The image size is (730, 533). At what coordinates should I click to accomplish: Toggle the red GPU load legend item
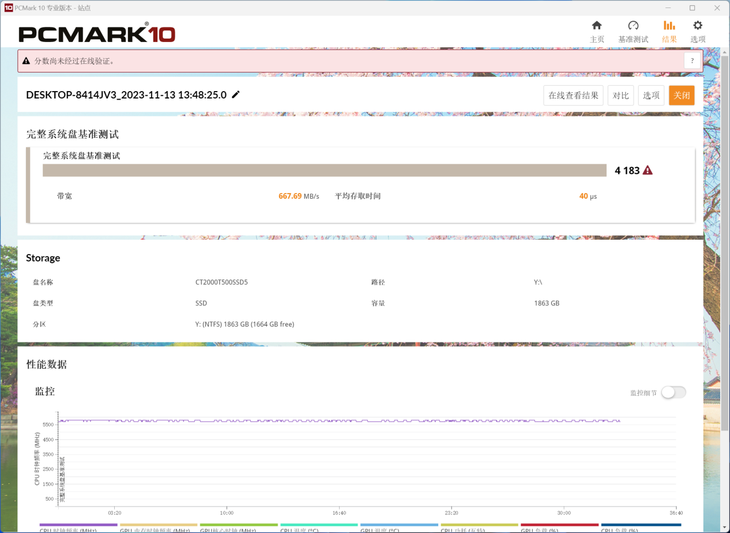559,526
